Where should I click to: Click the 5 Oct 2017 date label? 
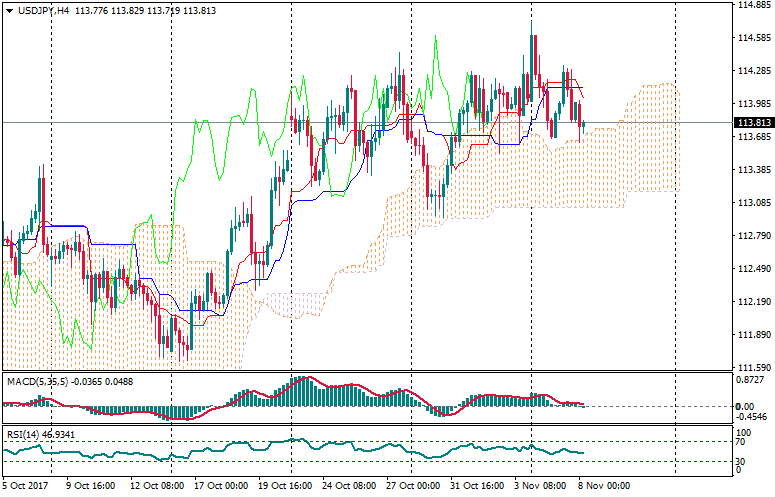tap(25, 486)
